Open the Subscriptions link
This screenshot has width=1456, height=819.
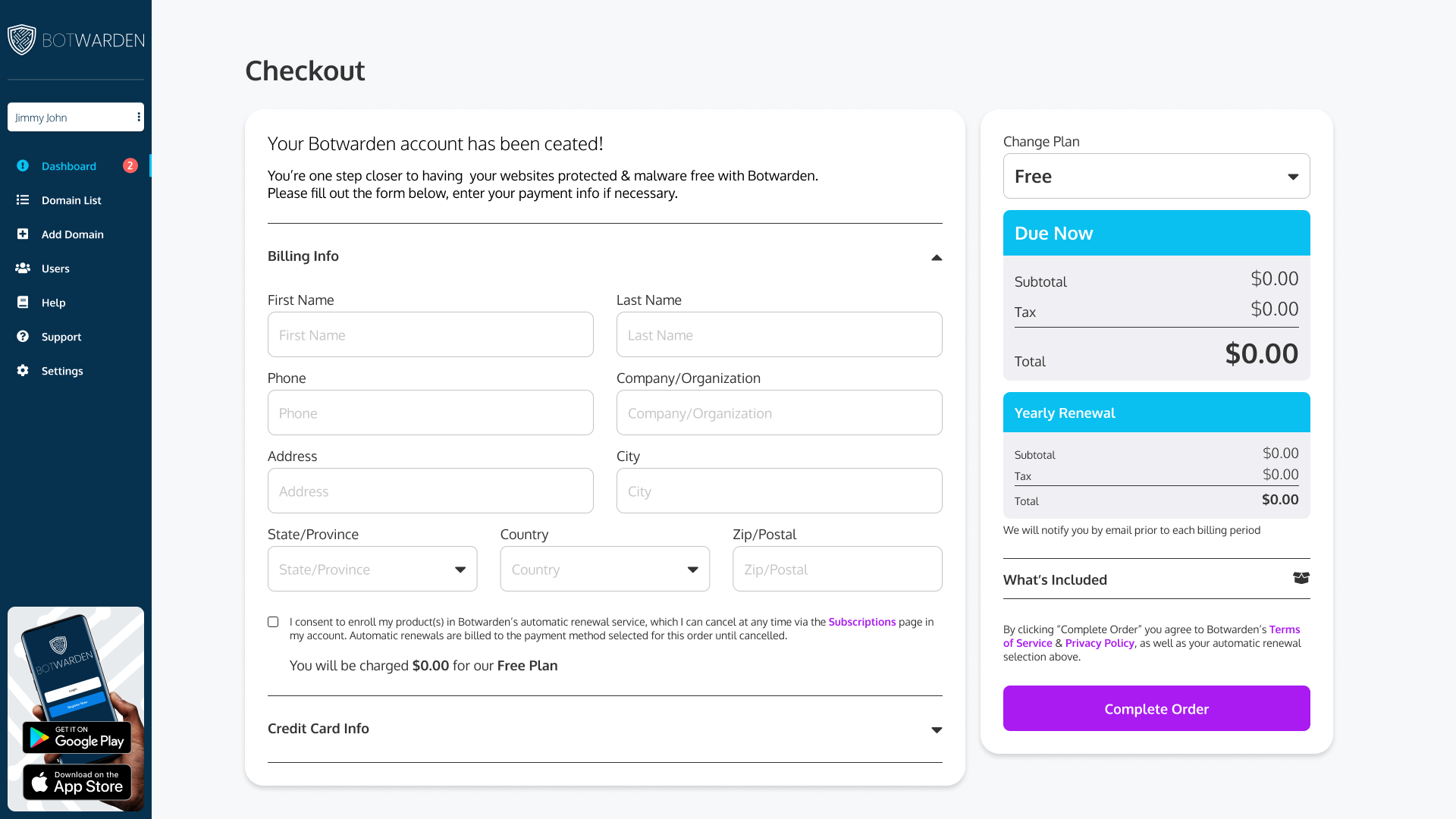861,622
